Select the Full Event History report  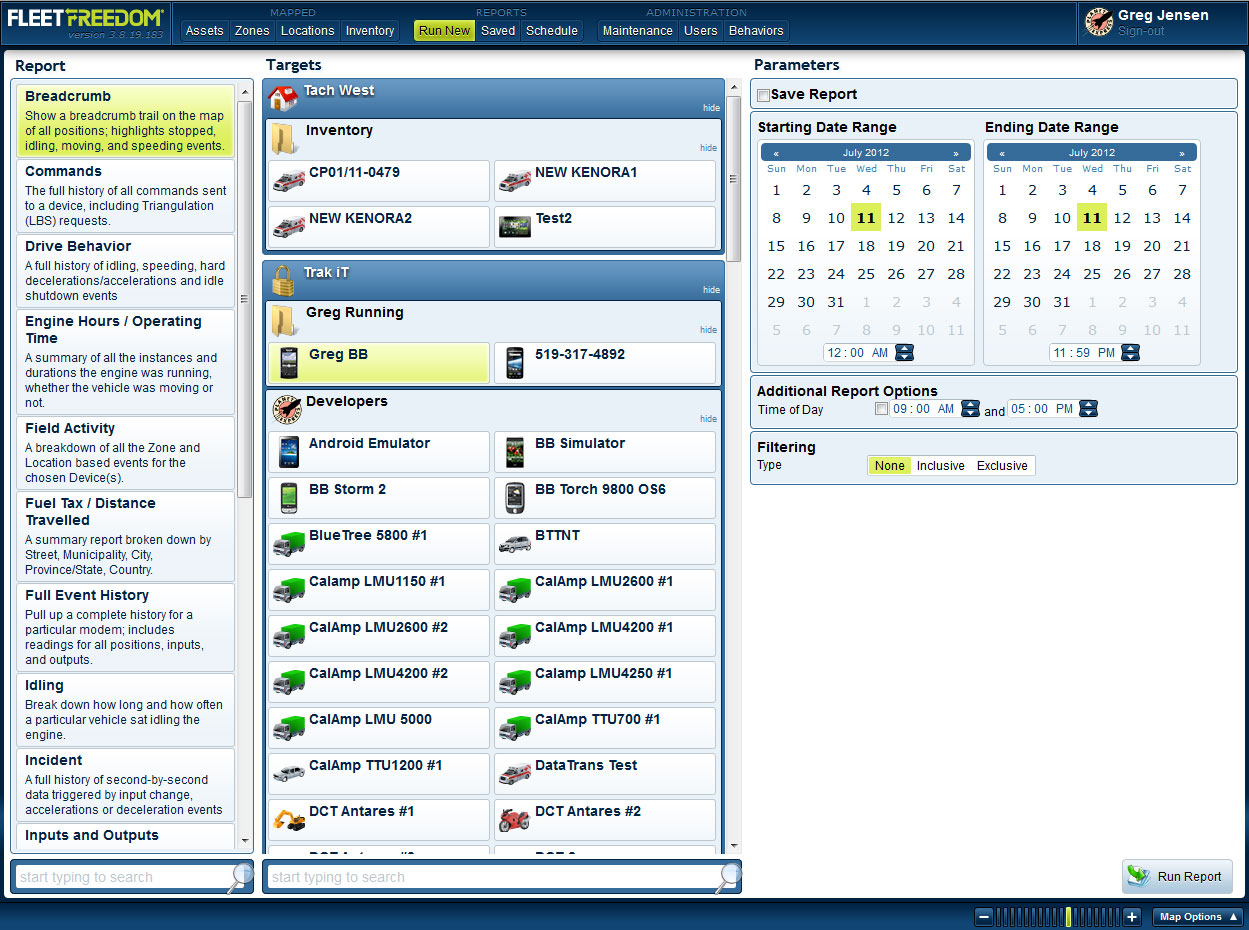click(x=125, y=627)
